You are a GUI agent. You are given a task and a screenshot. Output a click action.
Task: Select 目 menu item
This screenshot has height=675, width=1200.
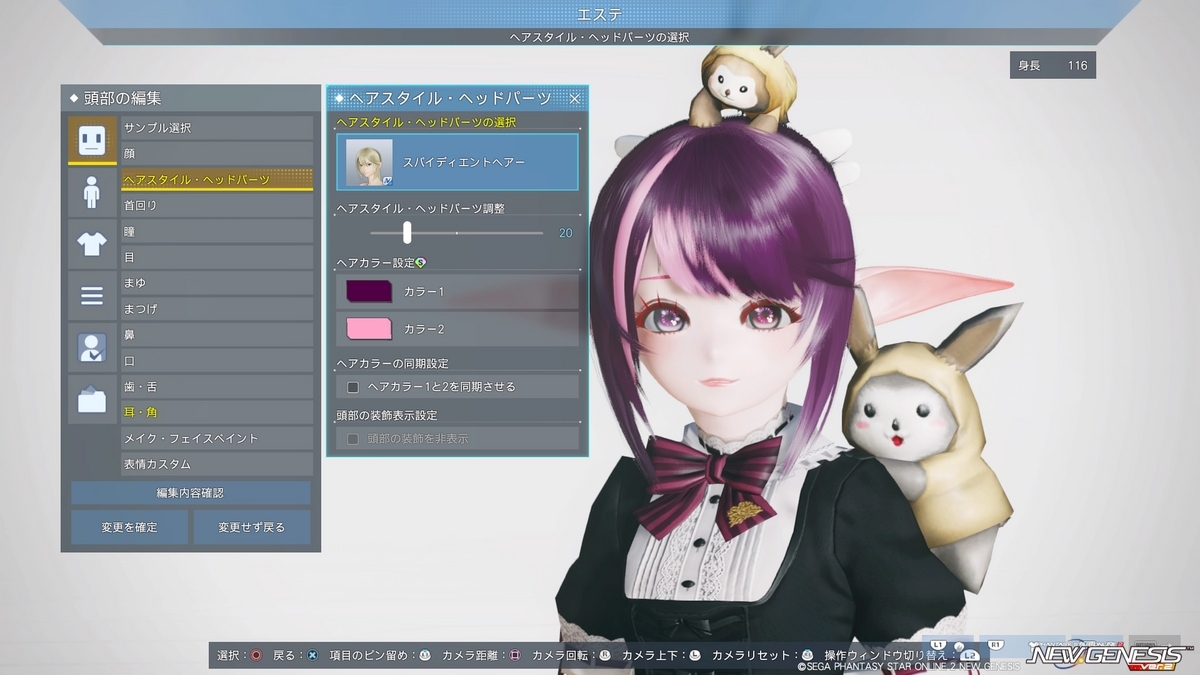(217, 257)
